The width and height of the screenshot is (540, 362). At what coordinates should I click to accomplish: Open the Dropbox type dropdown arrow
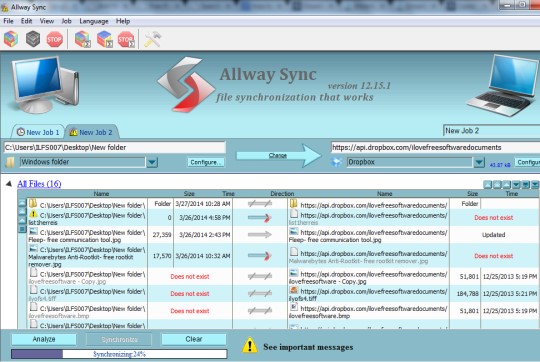(x=479, y=162)
